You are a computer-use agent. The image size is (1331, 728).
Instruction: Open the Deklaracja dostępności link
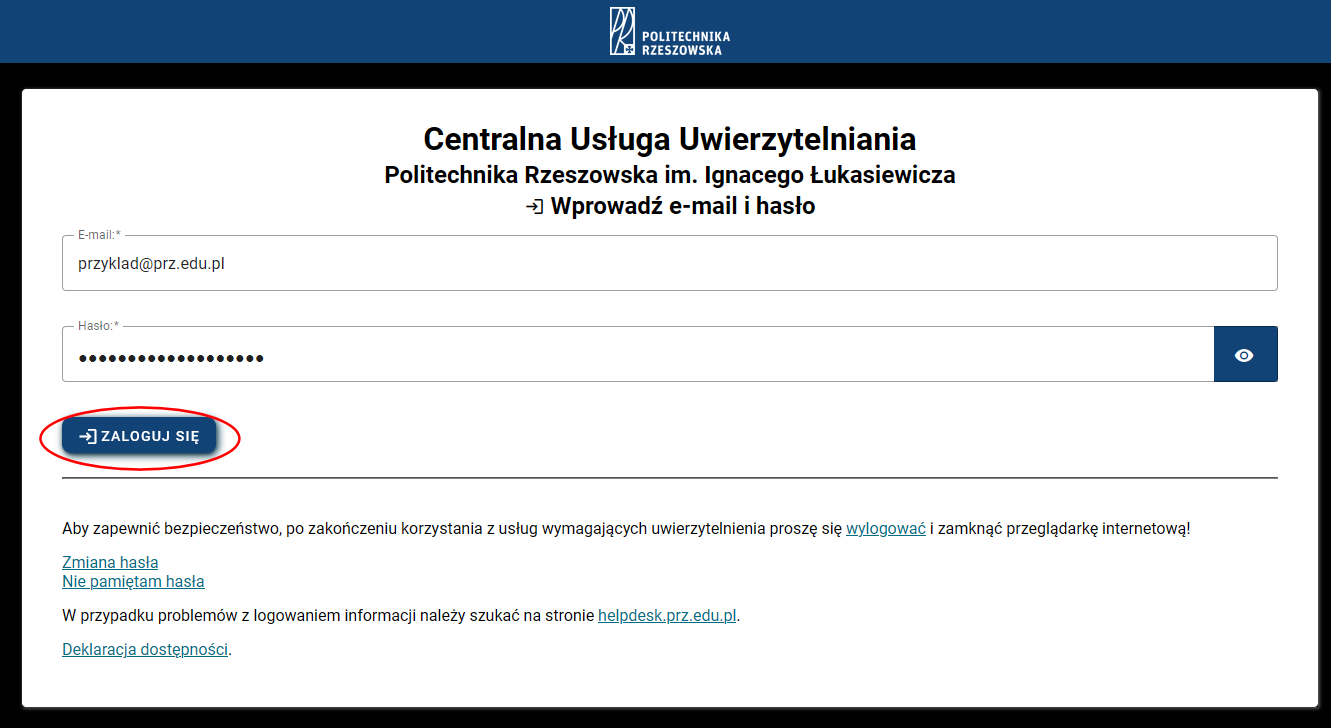(x=145, y=649)
